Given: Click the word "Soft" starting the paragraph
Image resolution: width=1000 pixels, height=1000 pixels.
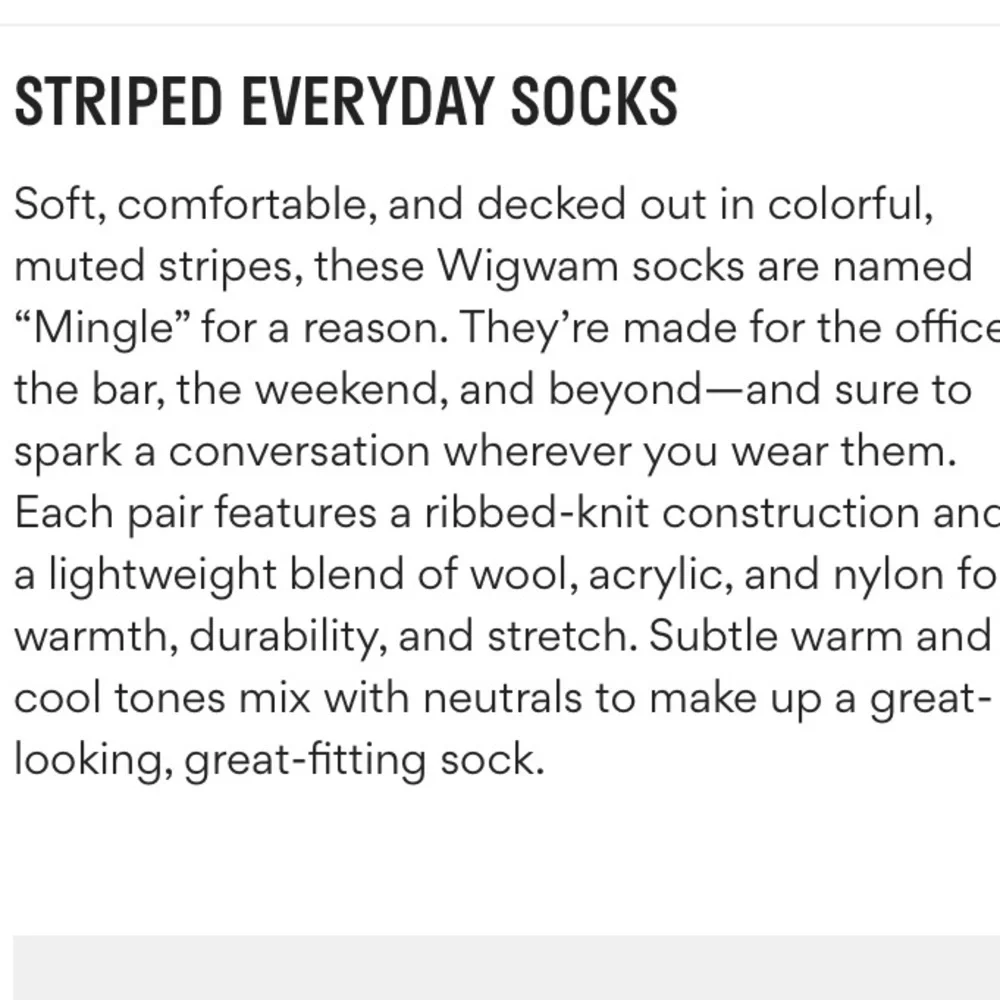Looking at the screenshot, I should click(x=56, y=204).
